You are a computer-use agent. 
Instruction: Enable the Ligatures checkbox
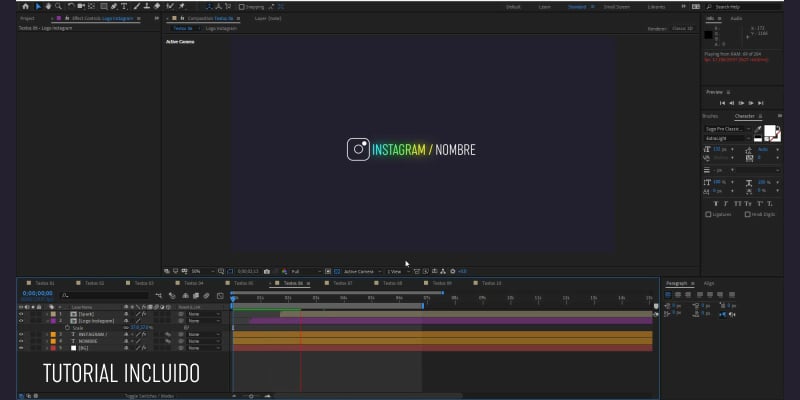click(x=708, y=214)
